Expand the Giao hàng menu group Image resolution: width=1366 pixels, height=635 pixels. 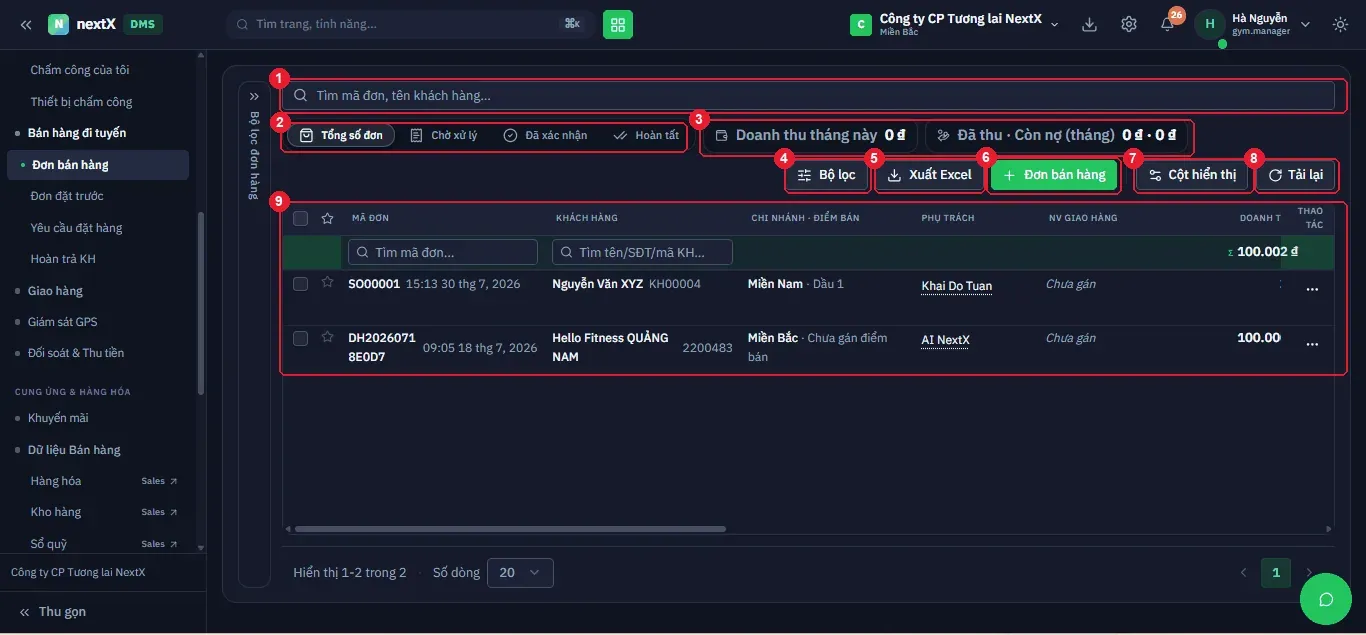pyautogui.click(x=55, y=291)
